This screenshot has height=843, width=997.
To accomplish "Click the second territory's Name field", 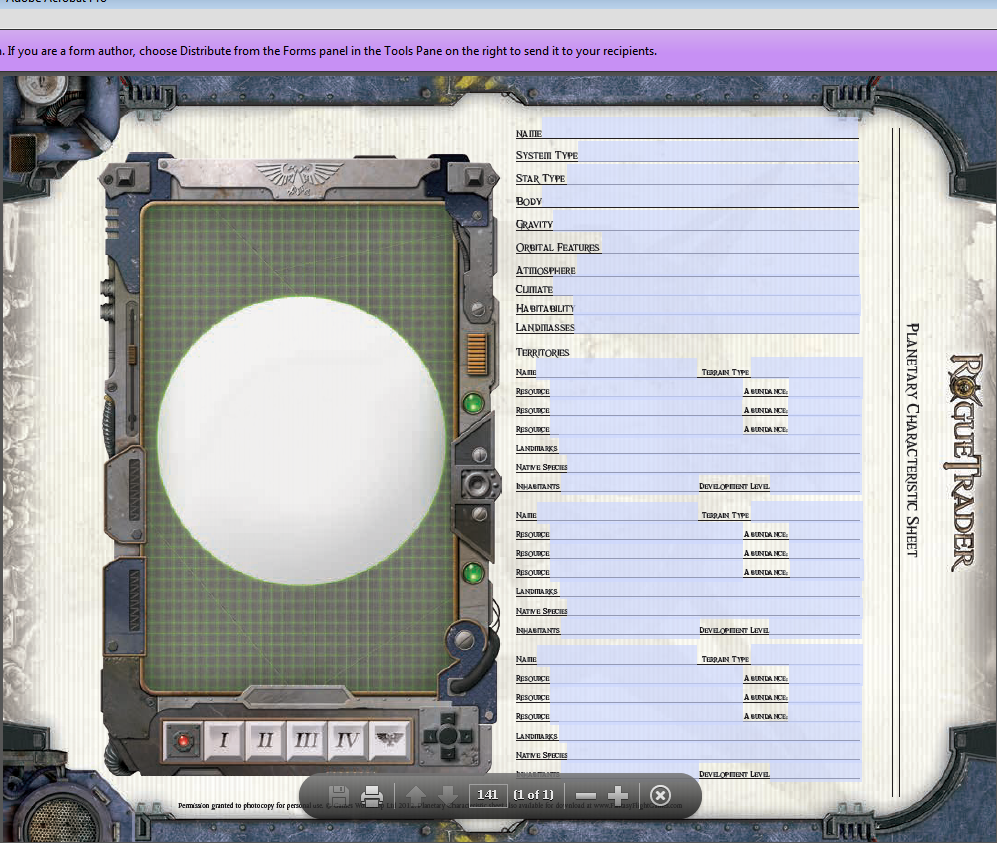I will 617,511.
